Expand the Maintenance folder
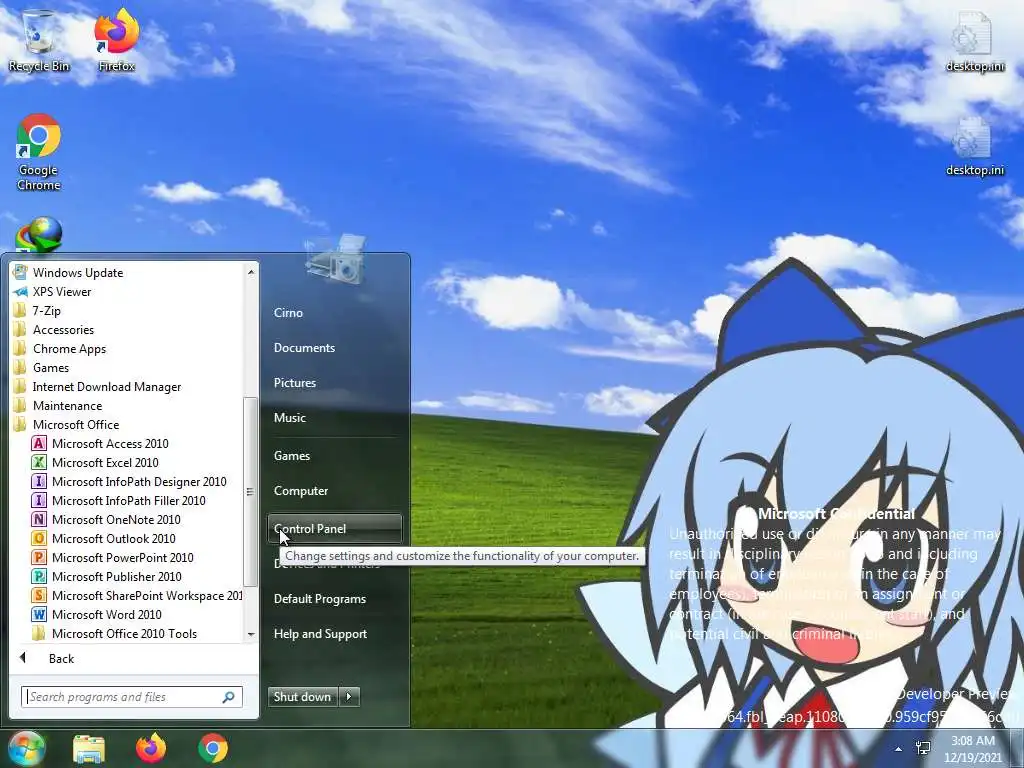Viewport: 1024px width, 768px height. coord(57,406)
